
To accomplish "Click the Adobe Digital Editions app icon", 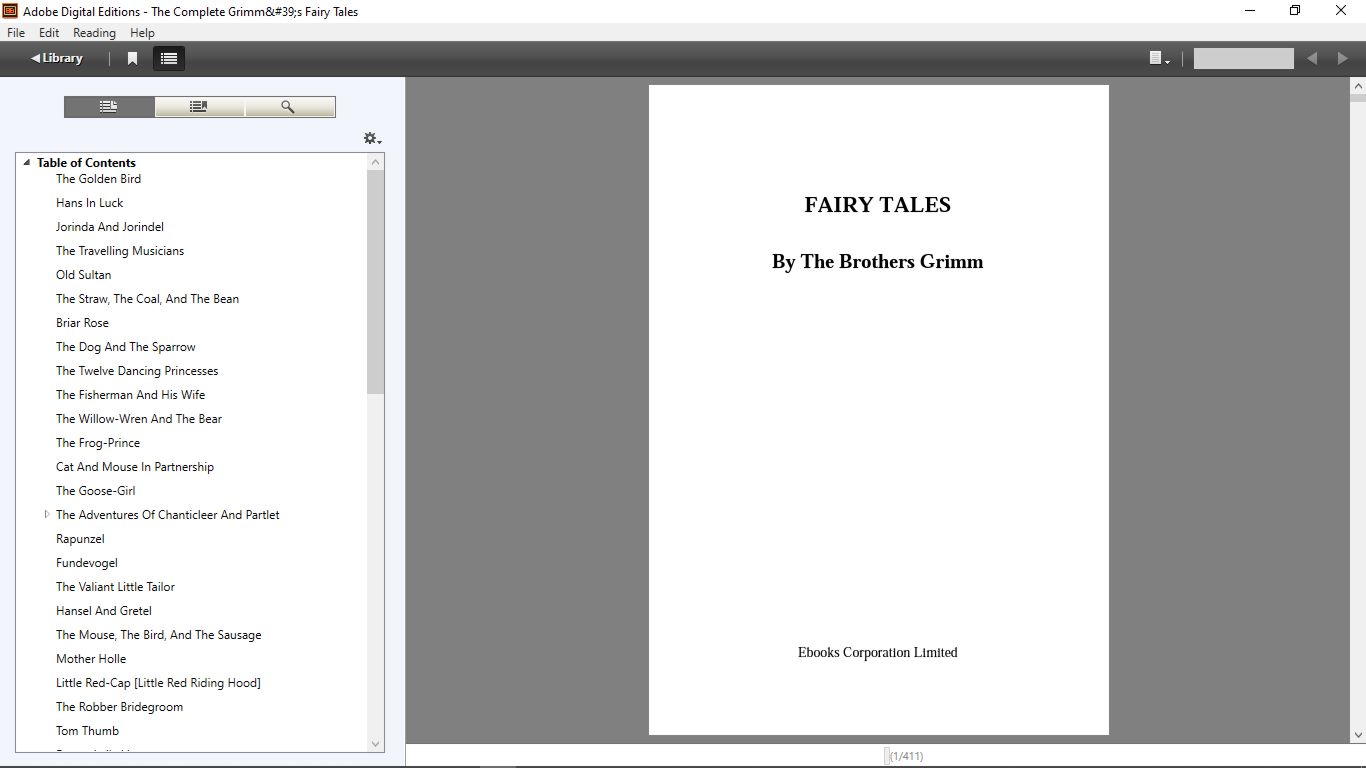I will [x=10, y=11].
